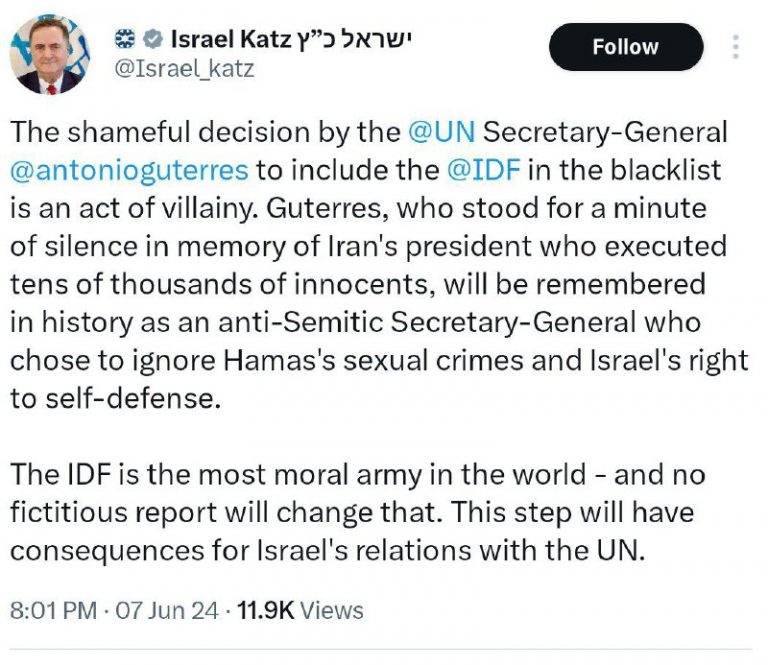This screenshot has height=665, width=768.
Task: Open Israel Katz's profile picture
Action: (x=48, y=54)
